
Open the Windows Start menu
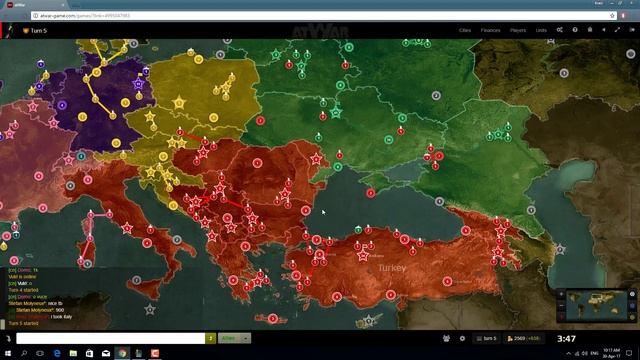click(x=8, y=353)
